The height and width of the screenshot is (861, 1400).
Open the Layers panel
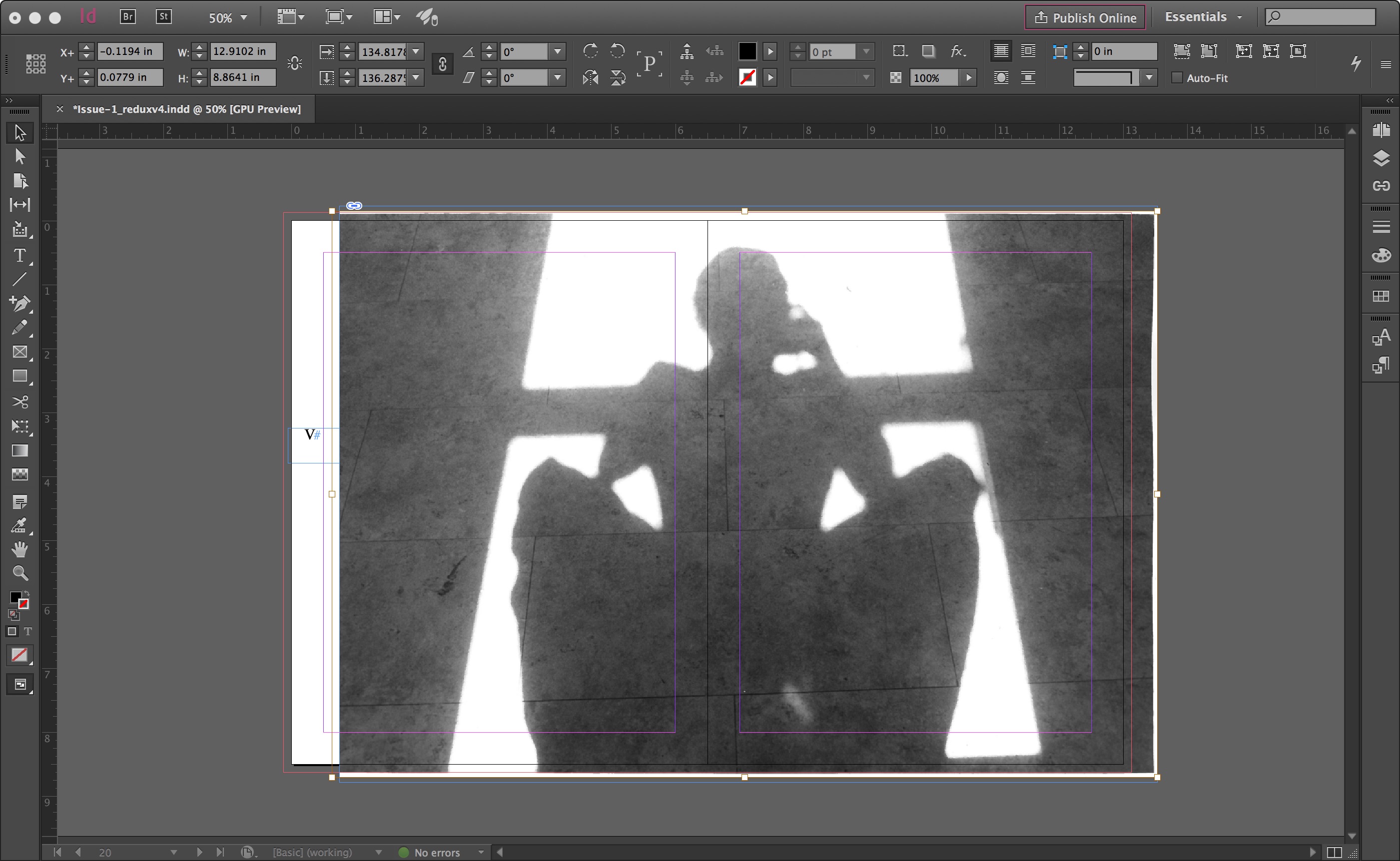click(1381, 158)
